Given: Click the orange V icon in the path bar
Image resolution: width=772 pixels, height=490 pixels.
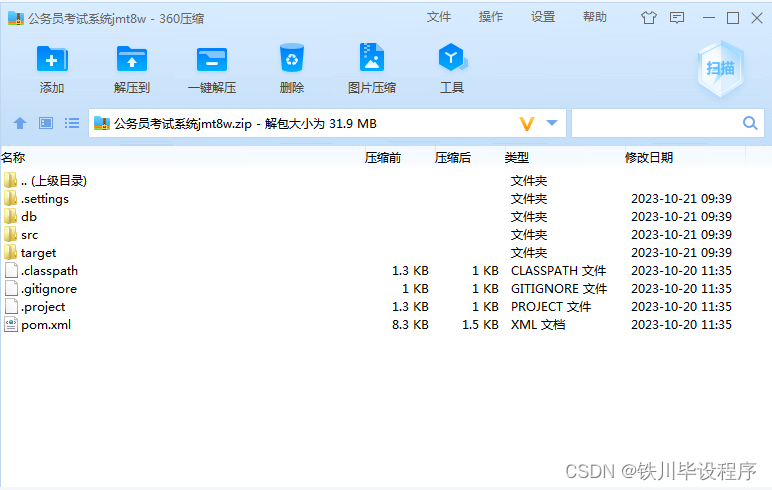Looking at the screenshot, I should tap(527, 124).
